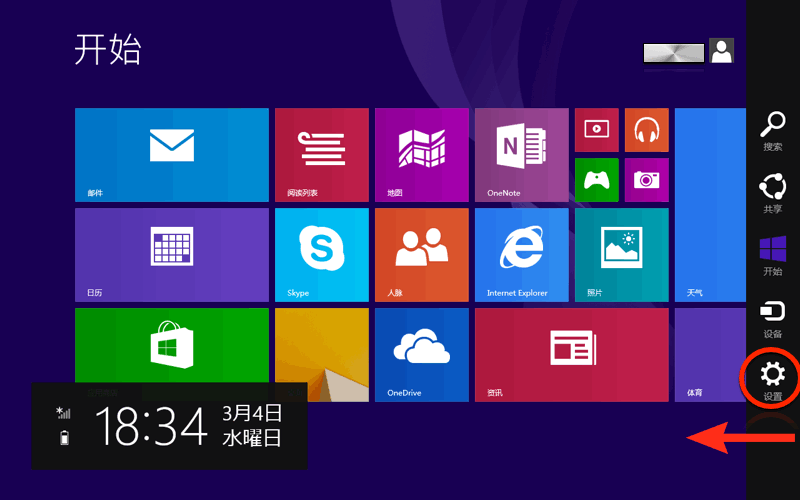The width and height of the screenshot is (800, 500).
Task: Open the small red Video tile
Action: [x=596, y=130]
